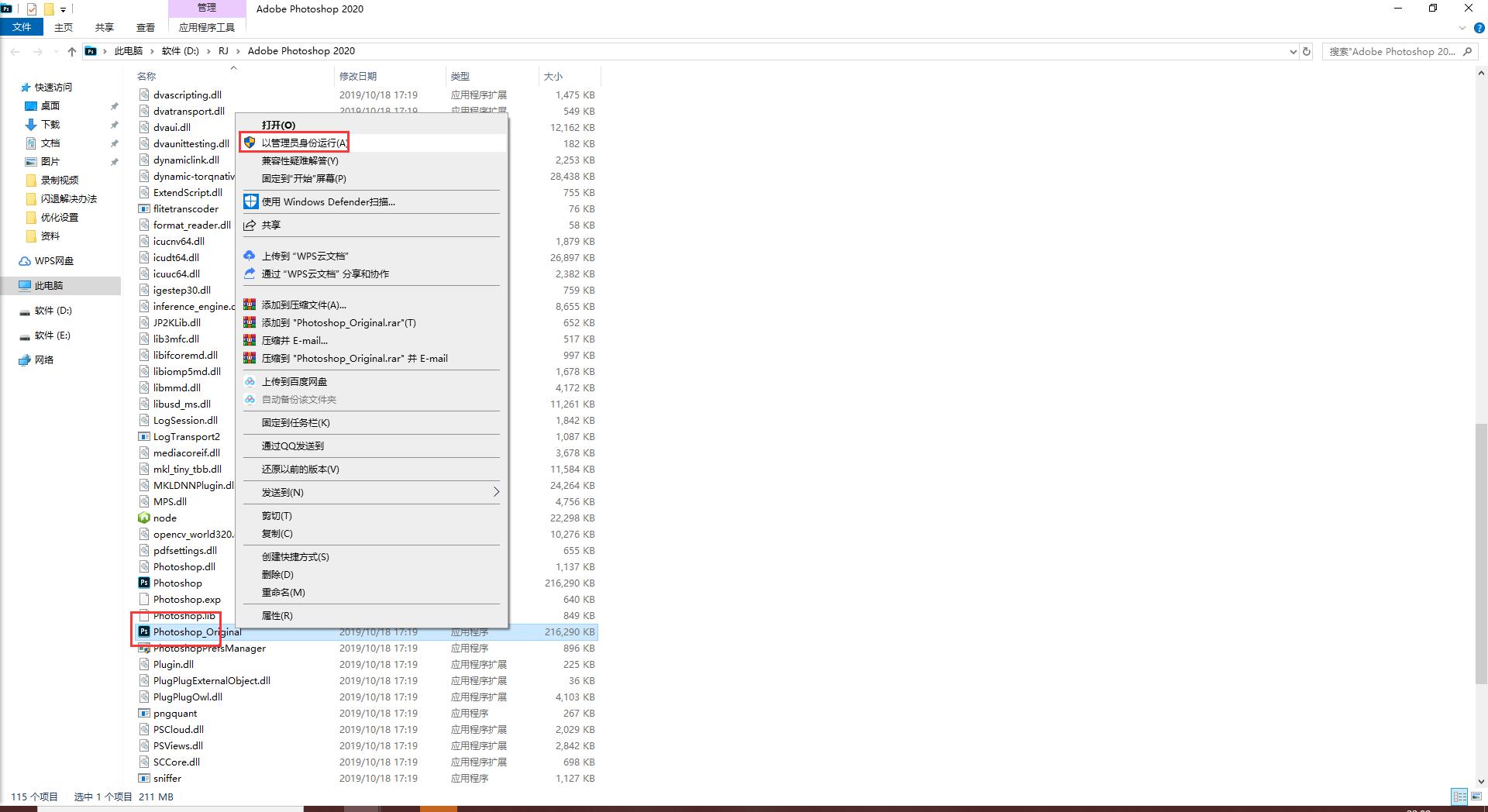Expand the Send To submenu arrow

pyautogui.click(x=496, y=492)
